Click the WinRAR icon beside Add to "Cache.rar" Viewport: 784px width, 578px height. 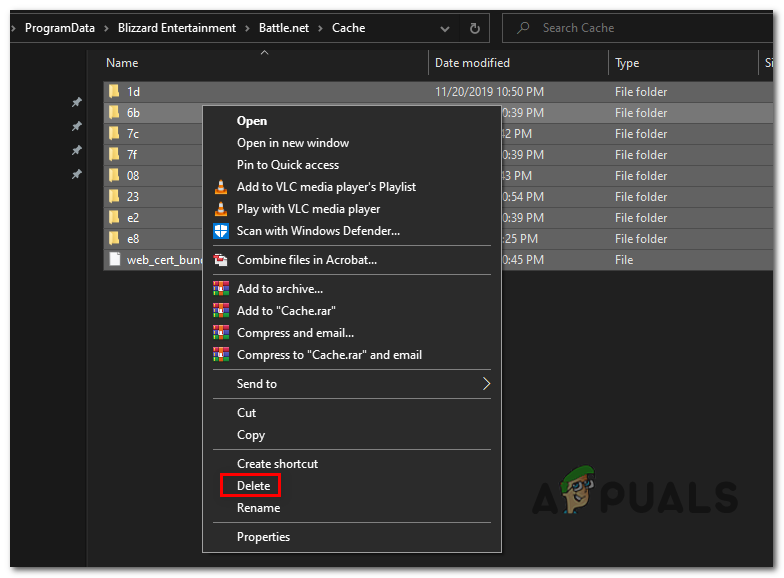click(x=221, y=311)
